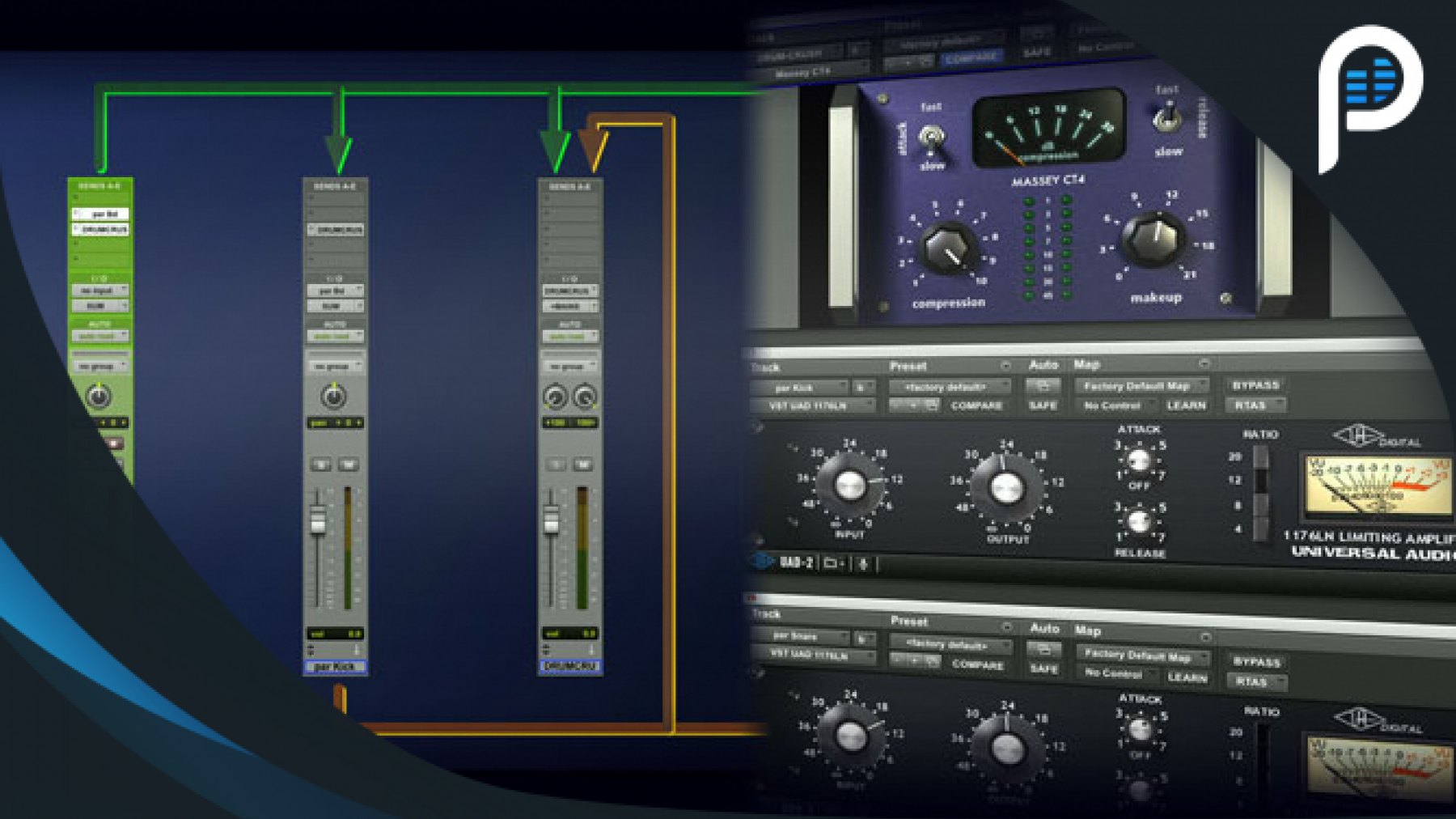Click the par Bst send slot on the green channel strip
The image size is (1456, 819).
100,214
